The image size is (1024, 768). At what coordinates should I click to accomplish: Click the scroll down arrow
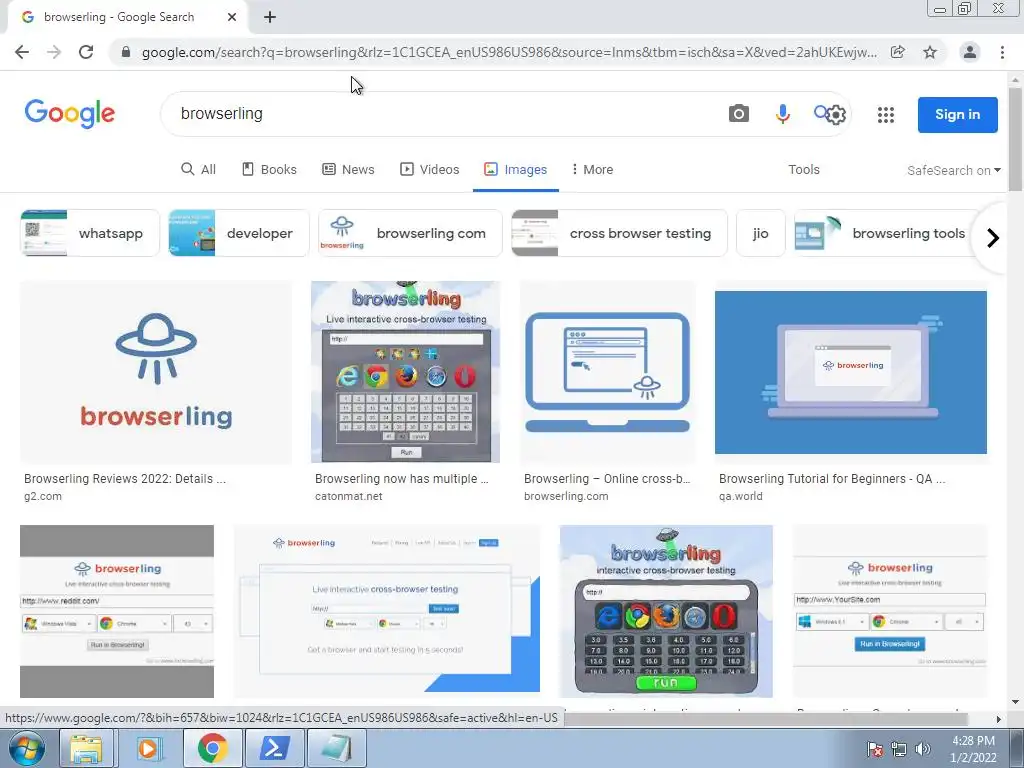(1015, 703)
